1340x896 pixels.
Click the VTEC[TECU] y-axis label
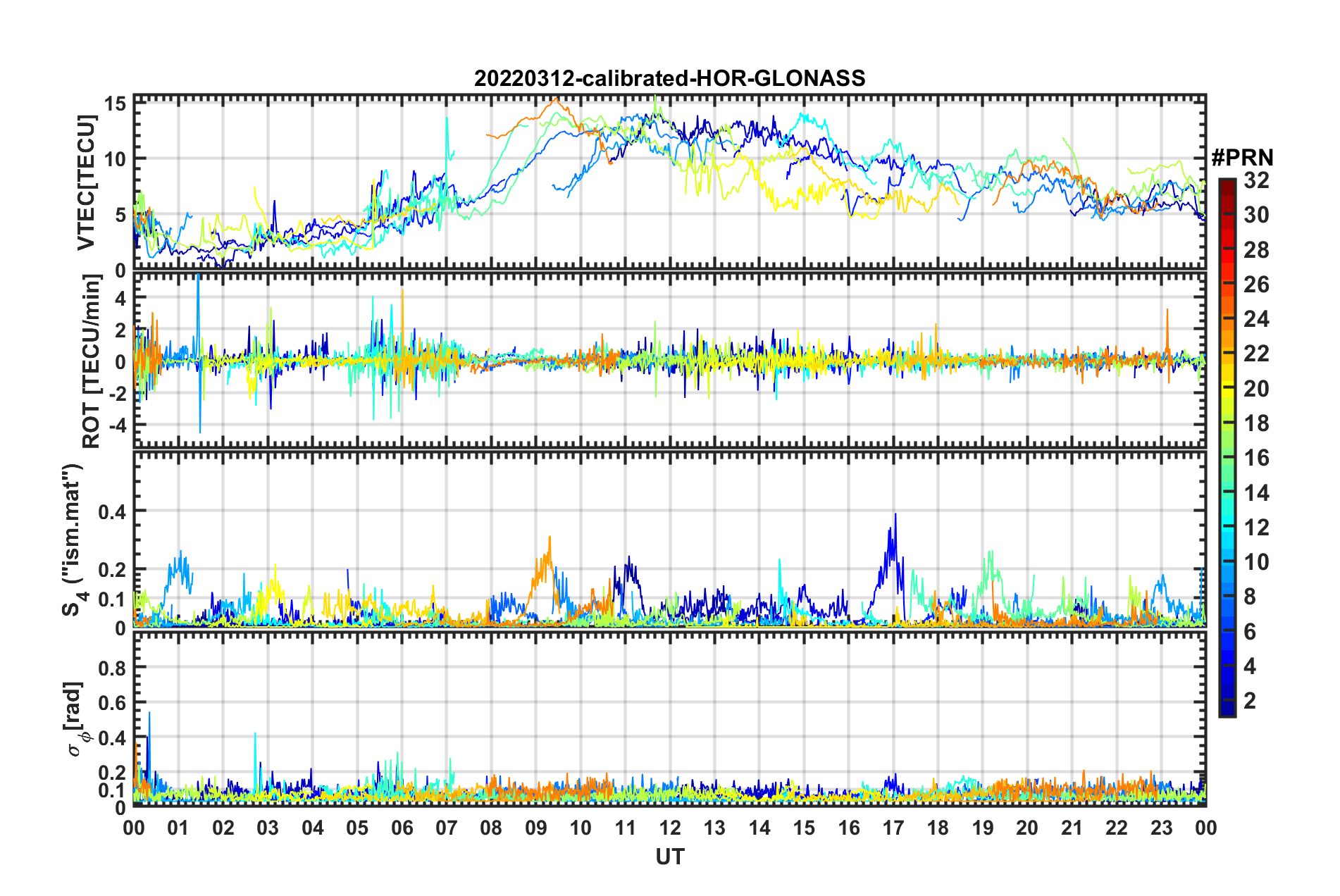(x=86, y=182)
